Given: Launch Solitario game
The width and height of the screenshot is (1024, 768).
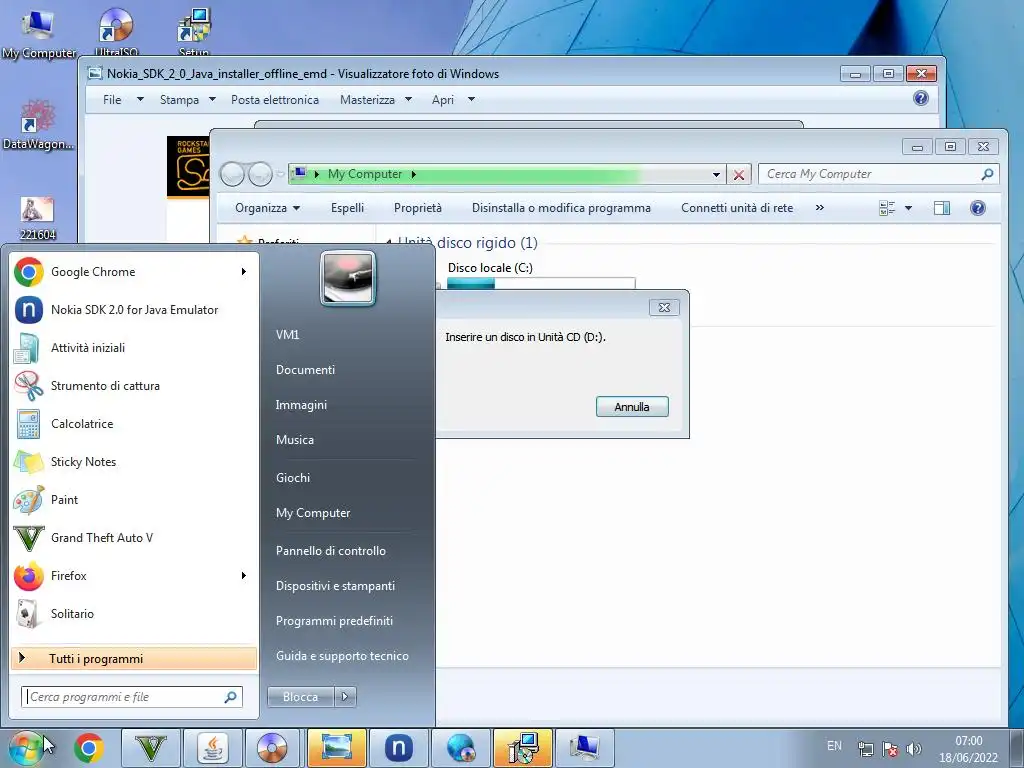Looking at the screenshot, I should click(x=134, y=613).
